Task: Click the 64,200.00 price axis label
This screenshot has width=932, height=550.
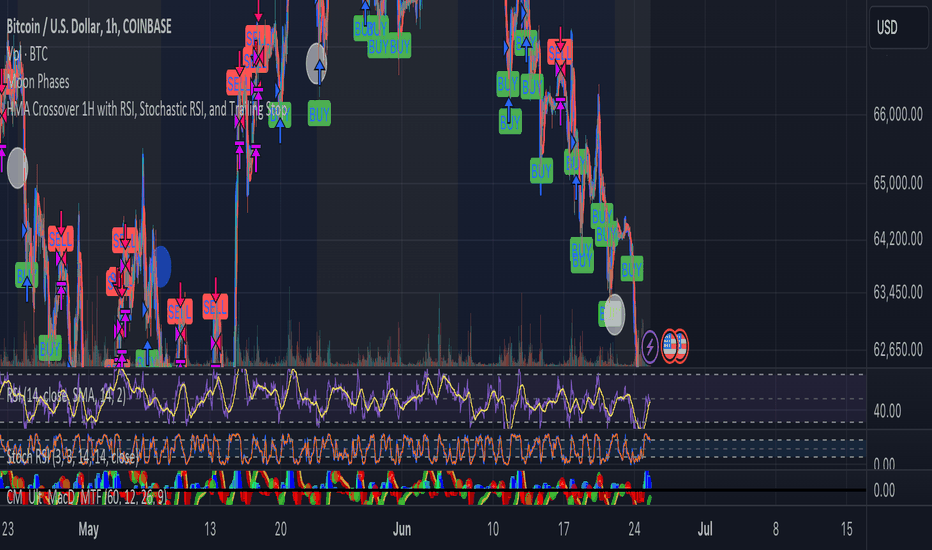Action: 898,238
